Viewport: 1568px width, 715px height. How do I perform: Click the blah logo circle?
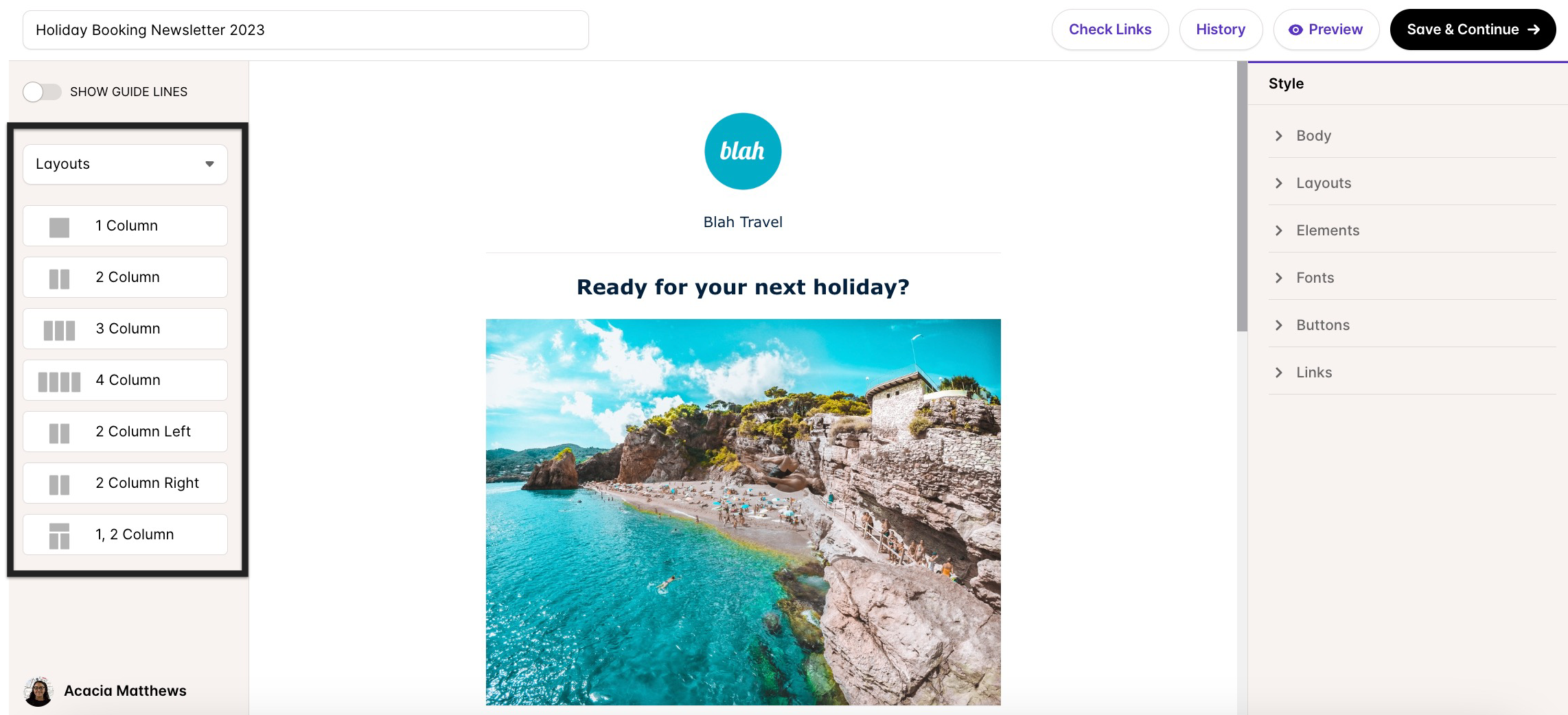743,151
